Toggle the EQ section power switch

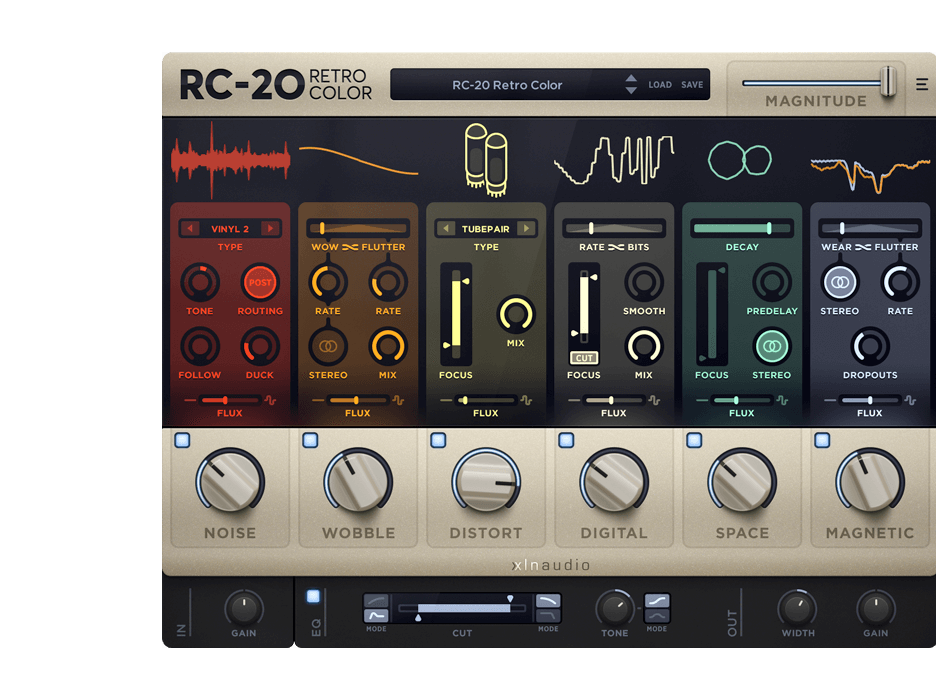click(x=314, y=597)
